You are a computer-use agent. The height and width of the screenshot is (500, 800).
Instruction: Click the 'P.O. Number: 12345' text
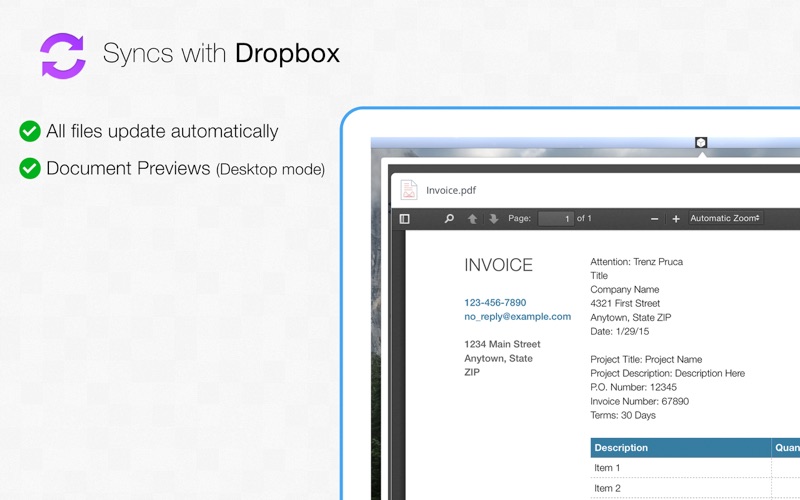(633, 387)
